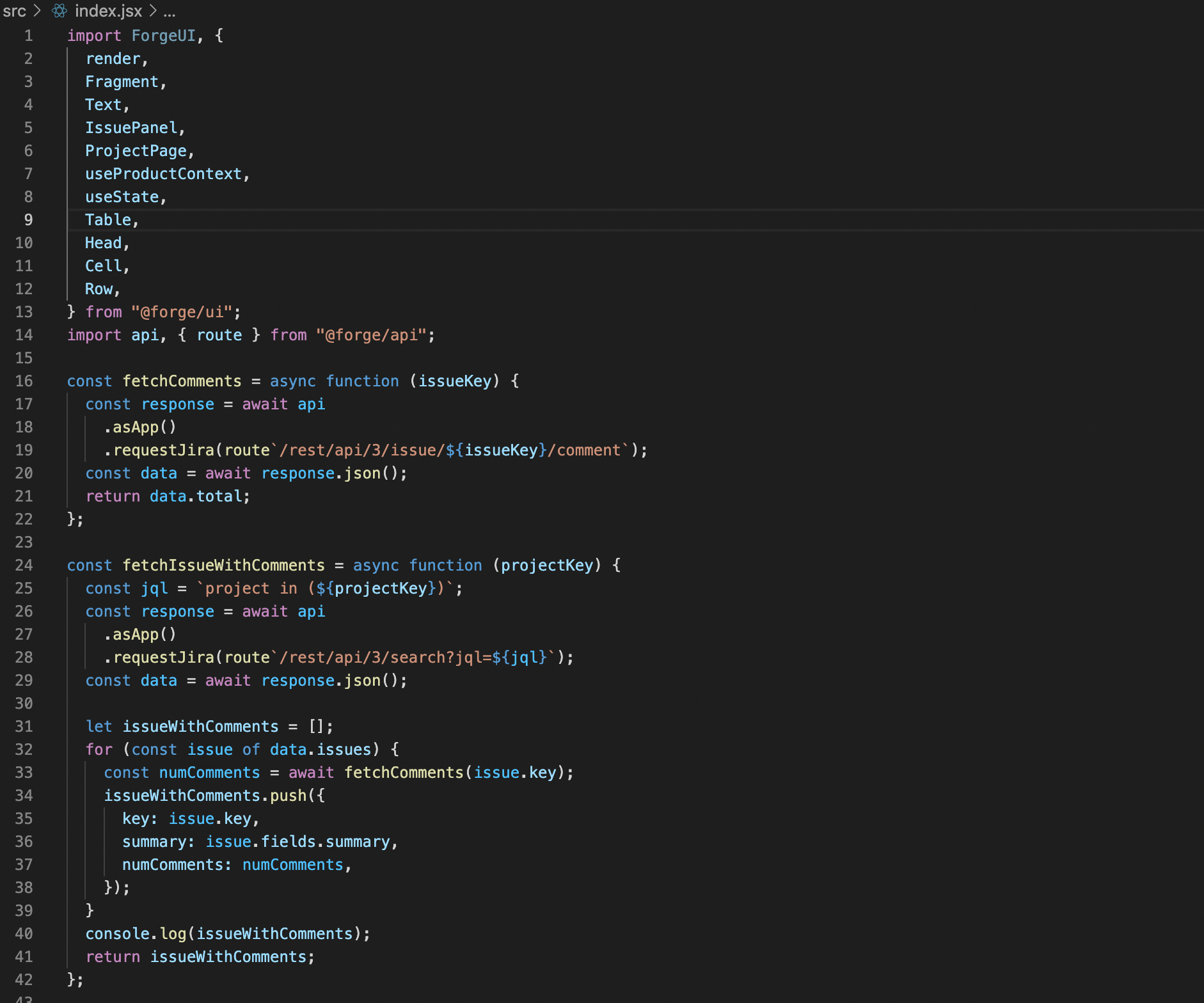The height and width of the screenshot is (1003, 1204).
Task: Click 'useProductContext,' import
Action: [x=168, y=174]
